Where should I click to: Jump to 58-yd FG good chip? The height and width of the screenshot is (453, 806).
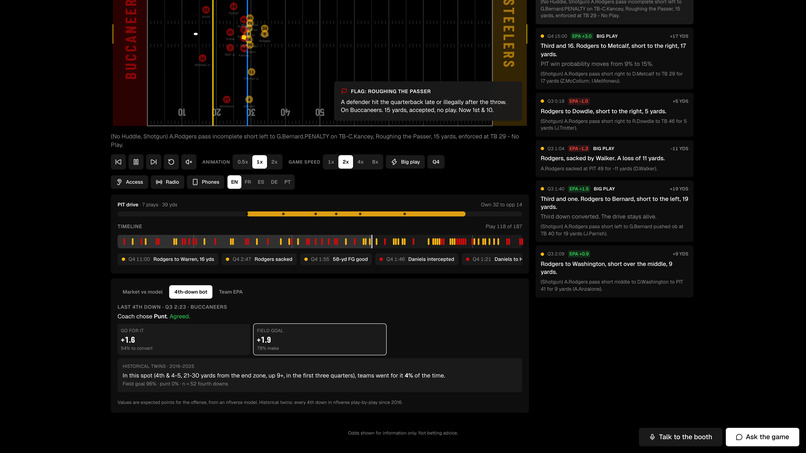pyautogui.click(x=336, y=259)
